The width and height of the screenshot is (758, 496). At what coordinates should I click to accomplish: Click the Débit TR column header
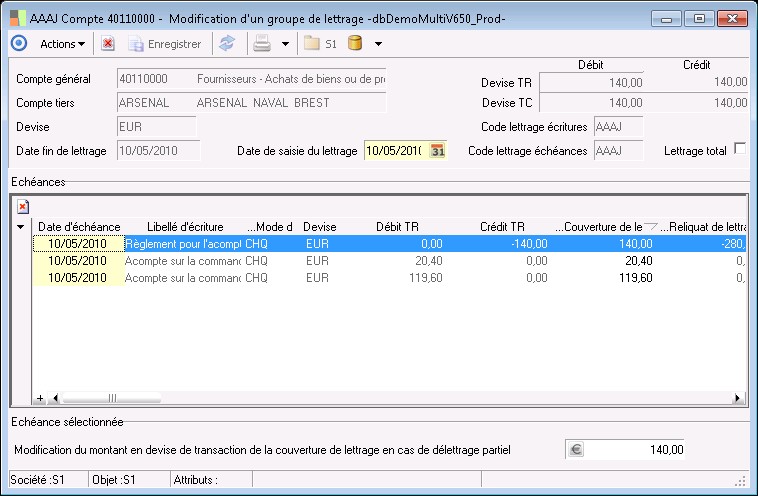397,227
